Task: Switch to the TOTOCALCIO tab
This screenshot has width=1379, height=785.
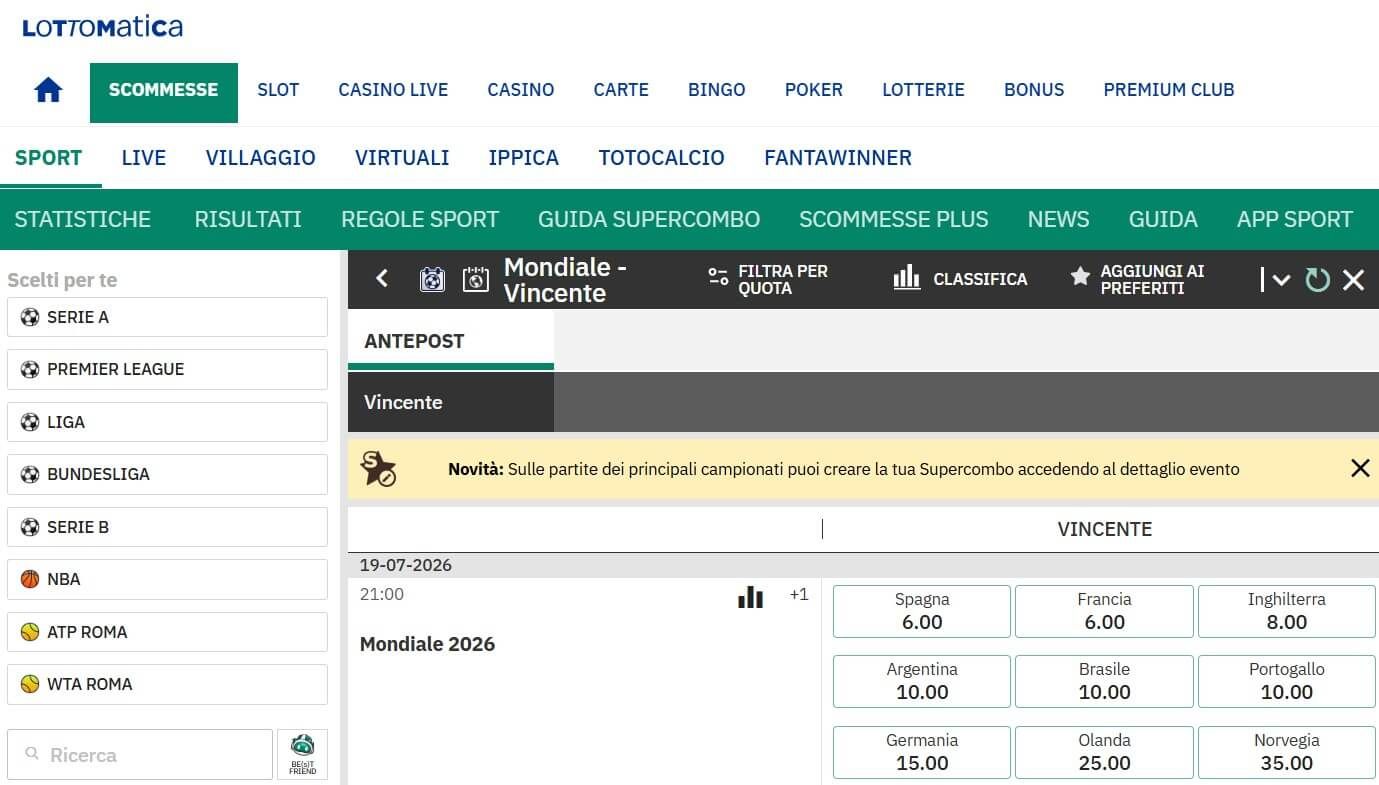Action: tap(662, 158)
